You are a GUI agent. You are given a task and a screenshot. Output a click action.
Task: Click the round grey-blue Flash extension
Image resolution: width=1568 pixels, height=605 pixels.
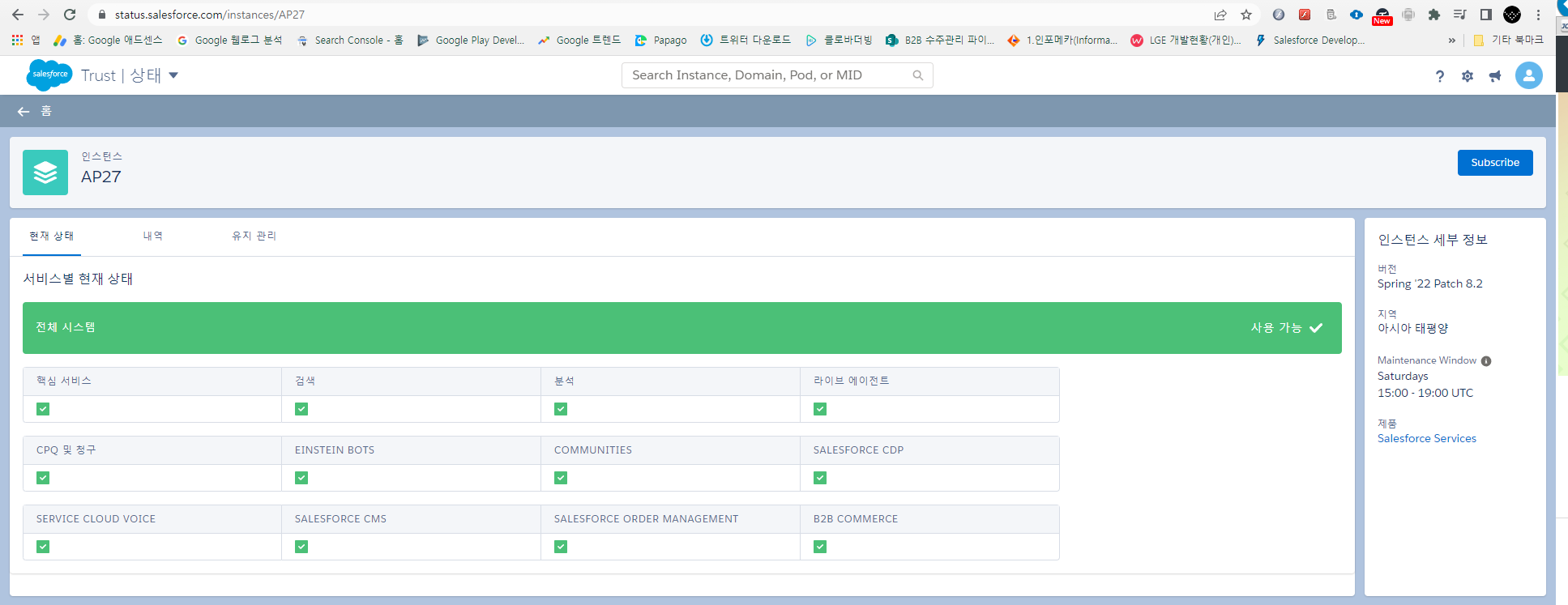click(x=1279, y=15)
